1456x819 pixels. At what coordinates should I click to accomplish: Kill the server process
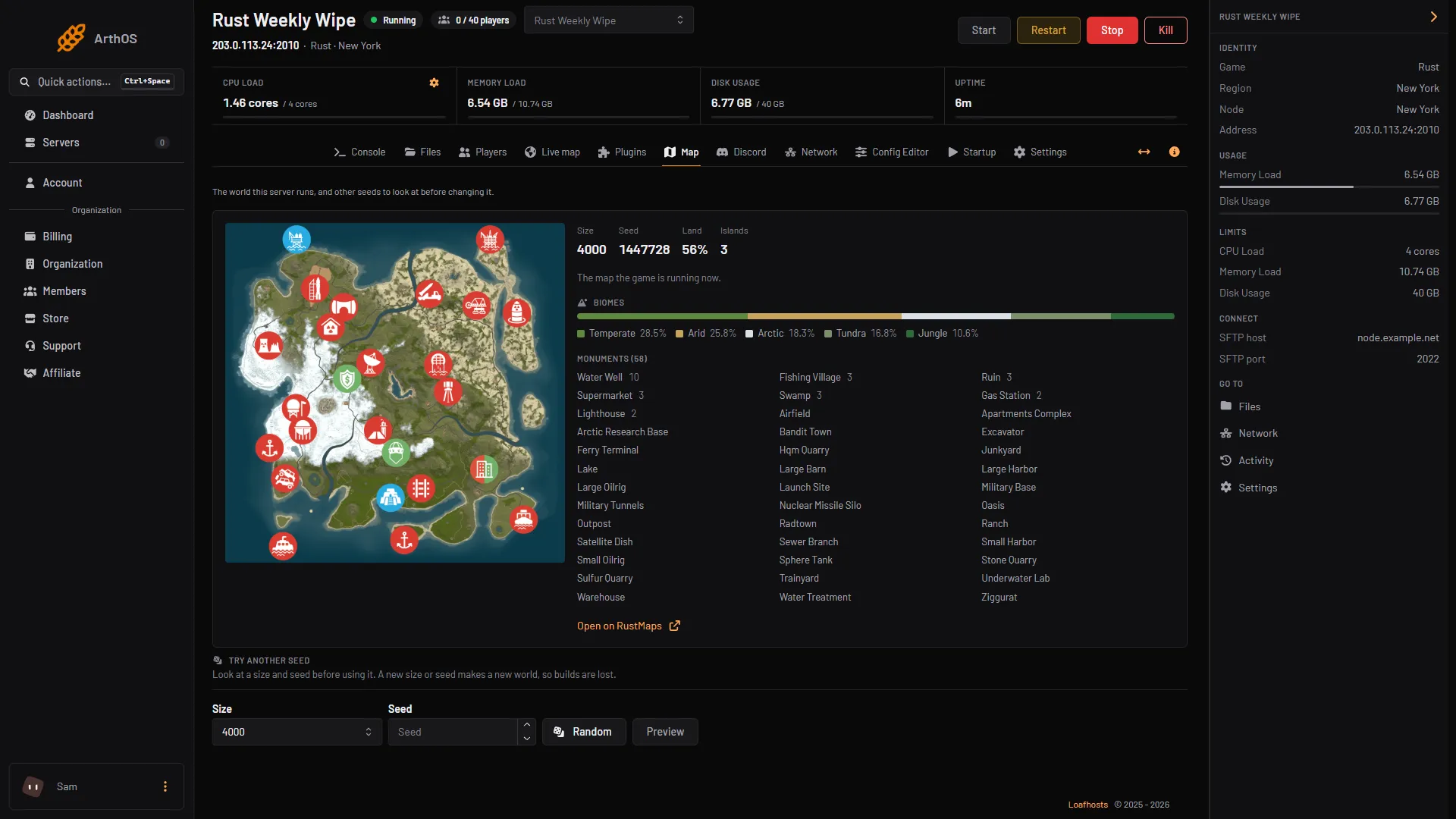point(1166,30)
